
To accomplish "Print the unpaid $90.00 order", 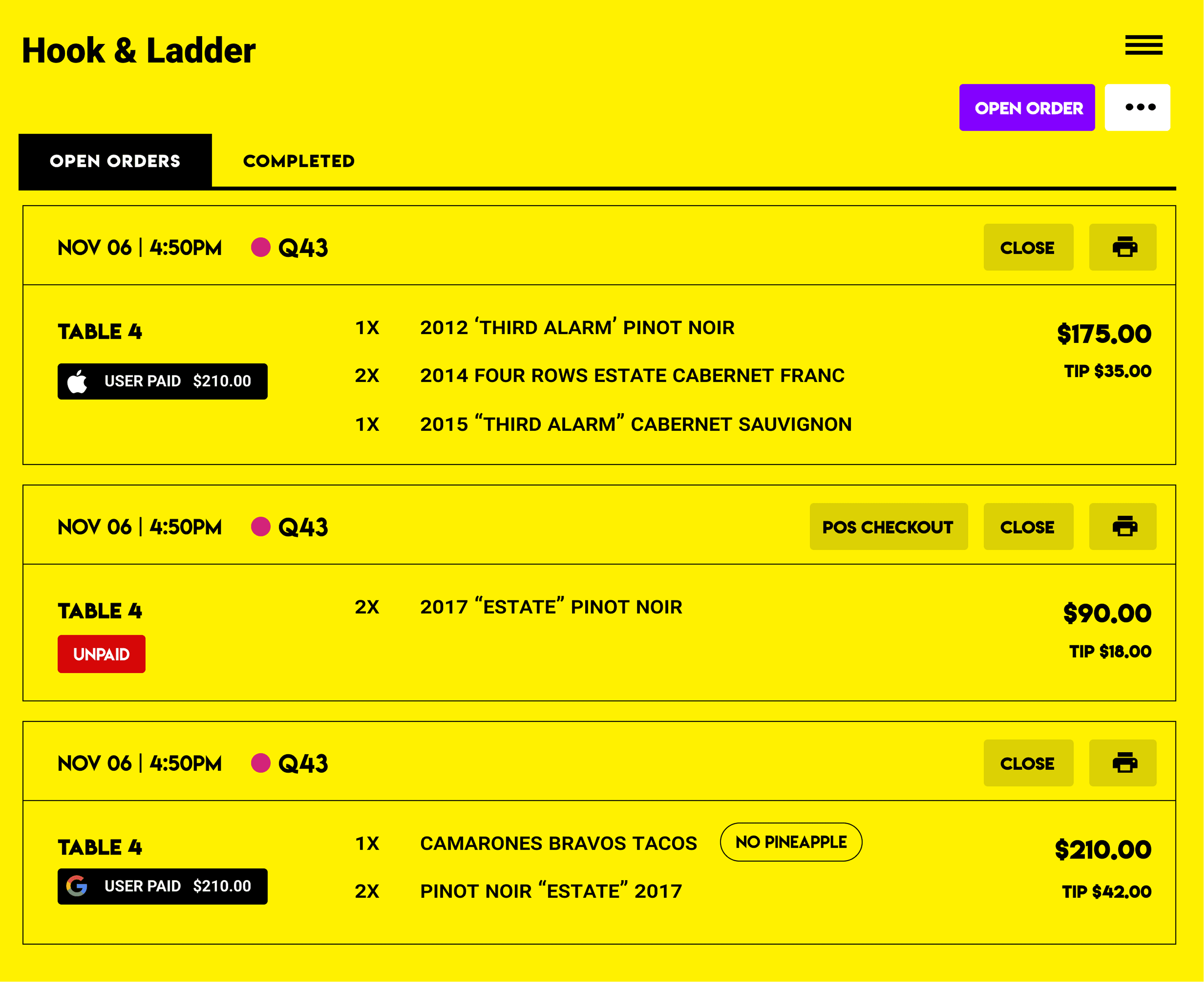I will click(x=1123, y=527).
